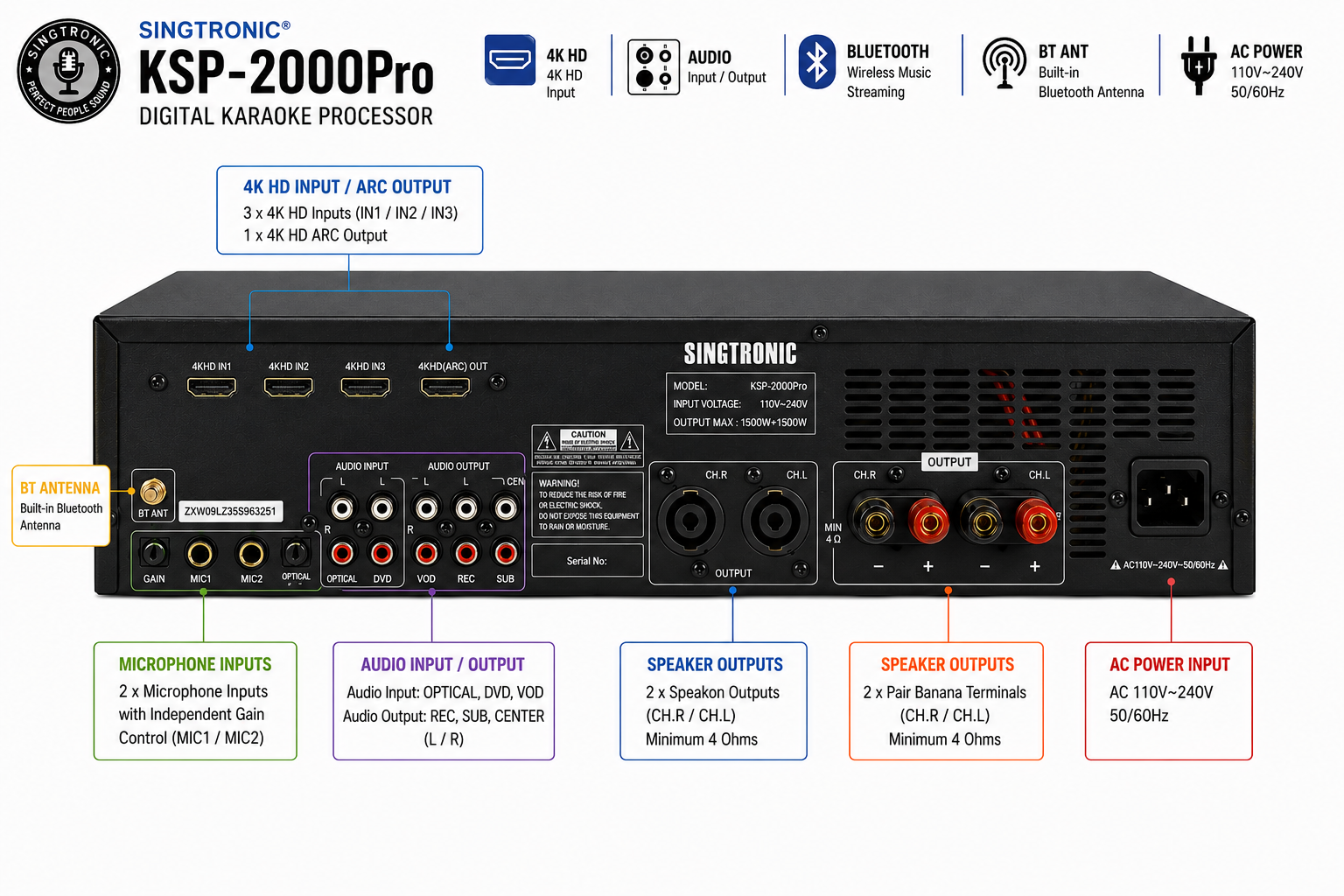Click 'Audio Output: REC, SUB, CENTER' text
Image resolution: width=1344 pixels, height=896 pixels.
click(444, 716)
